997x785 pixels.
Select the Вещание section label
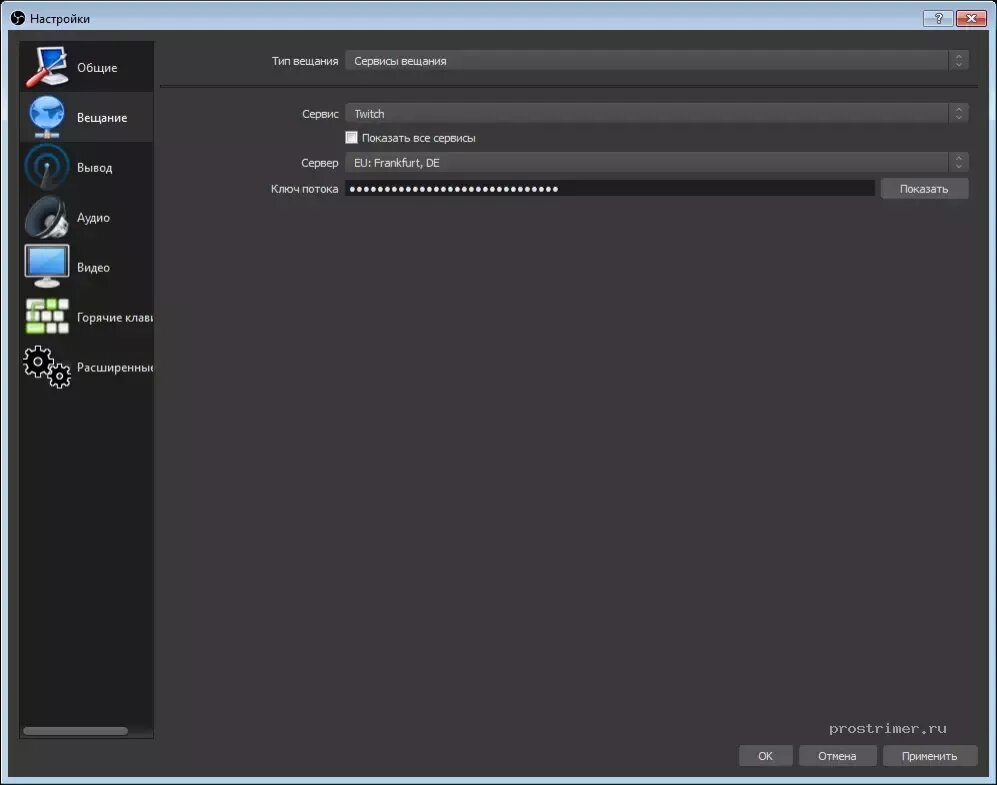click(102, 118)
